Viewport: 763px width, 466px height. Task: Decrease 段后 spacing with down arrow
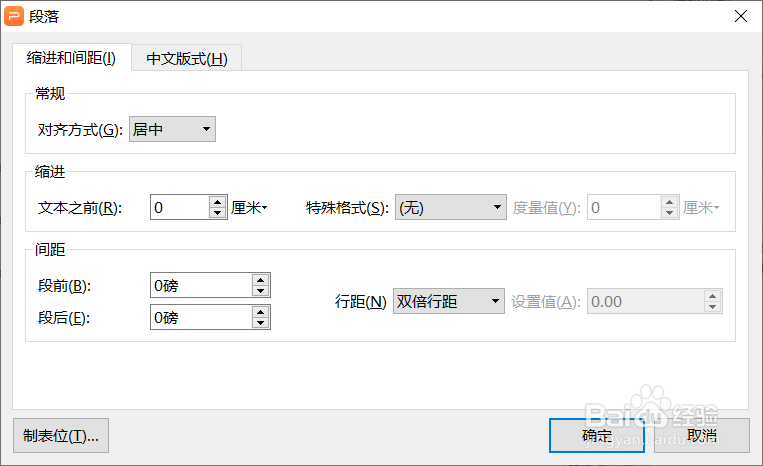coord(260,323)
